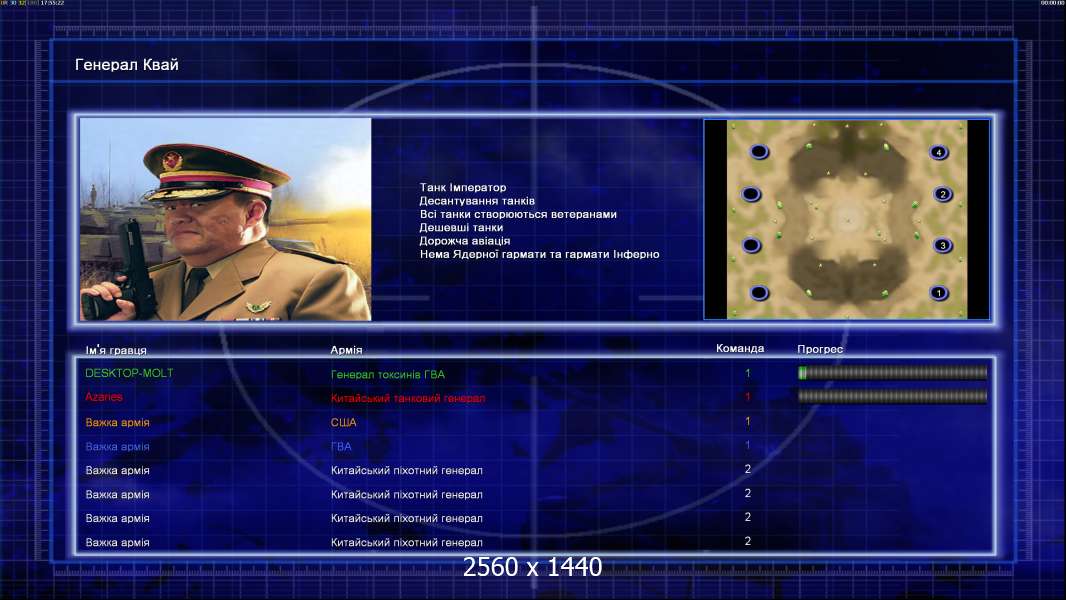The width and height of the screenshot is (1066, 600).
Task: Click the blue 'ГВА' army entry
Action: click(341, 446)
